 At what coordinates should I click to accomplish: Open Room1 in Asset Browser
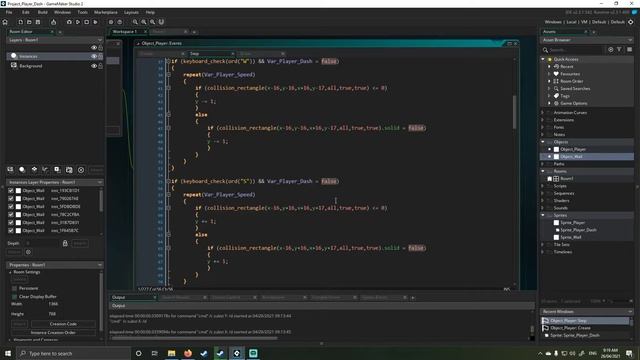[567, 179]
